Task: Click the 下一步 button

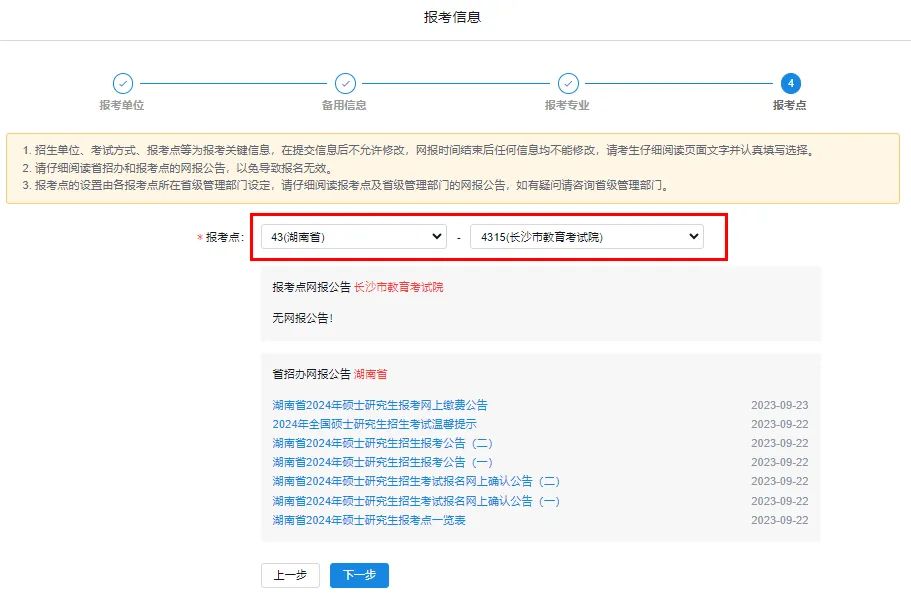Action: [x=359, y=575]
